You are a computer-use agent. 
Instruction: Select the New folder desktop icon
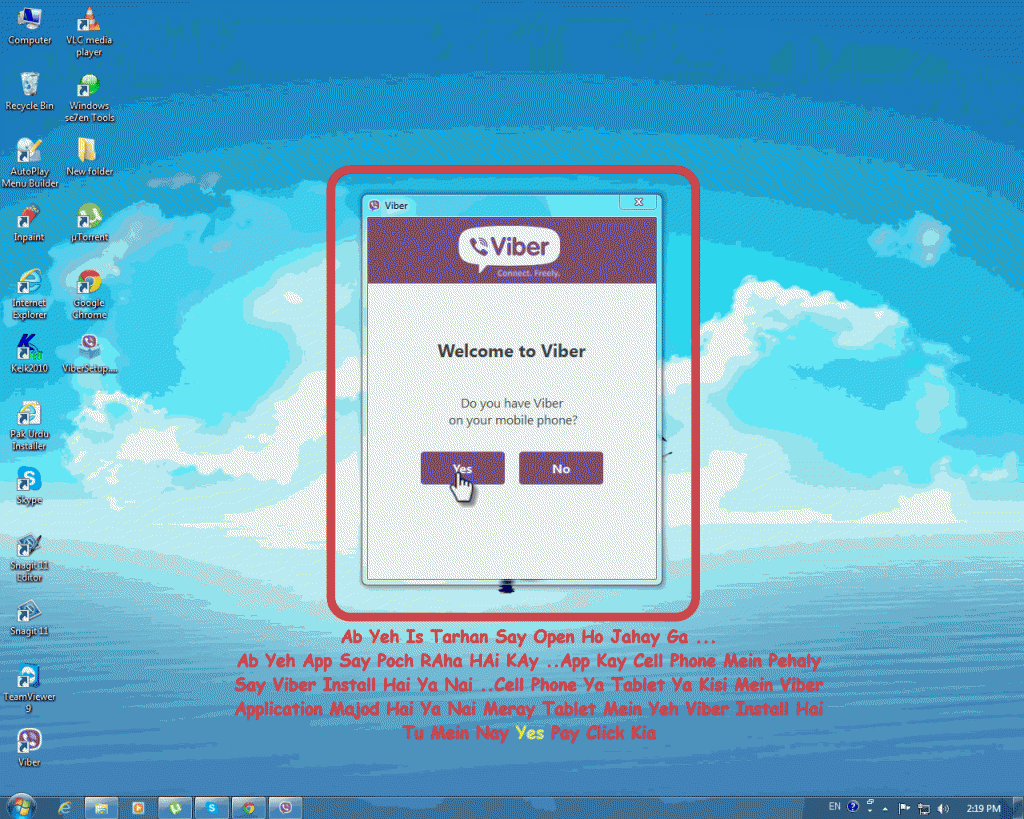pos(89,157)
